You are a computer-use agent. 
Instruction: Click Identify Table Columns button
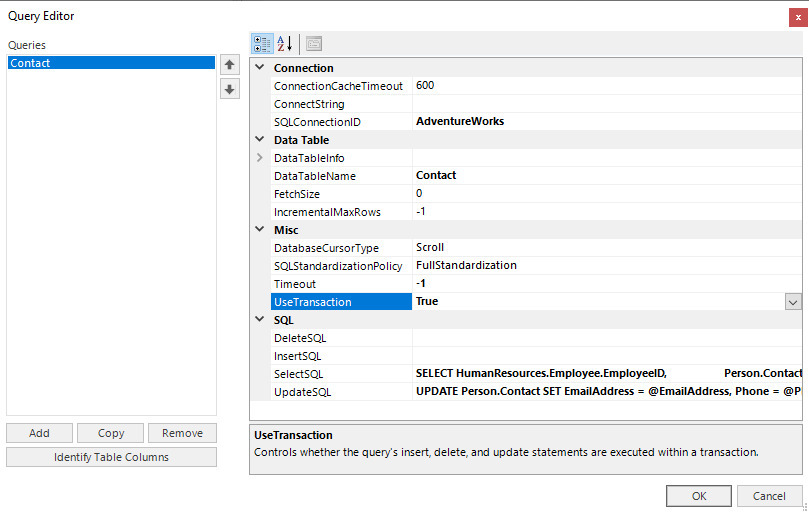tap(111, 457)
